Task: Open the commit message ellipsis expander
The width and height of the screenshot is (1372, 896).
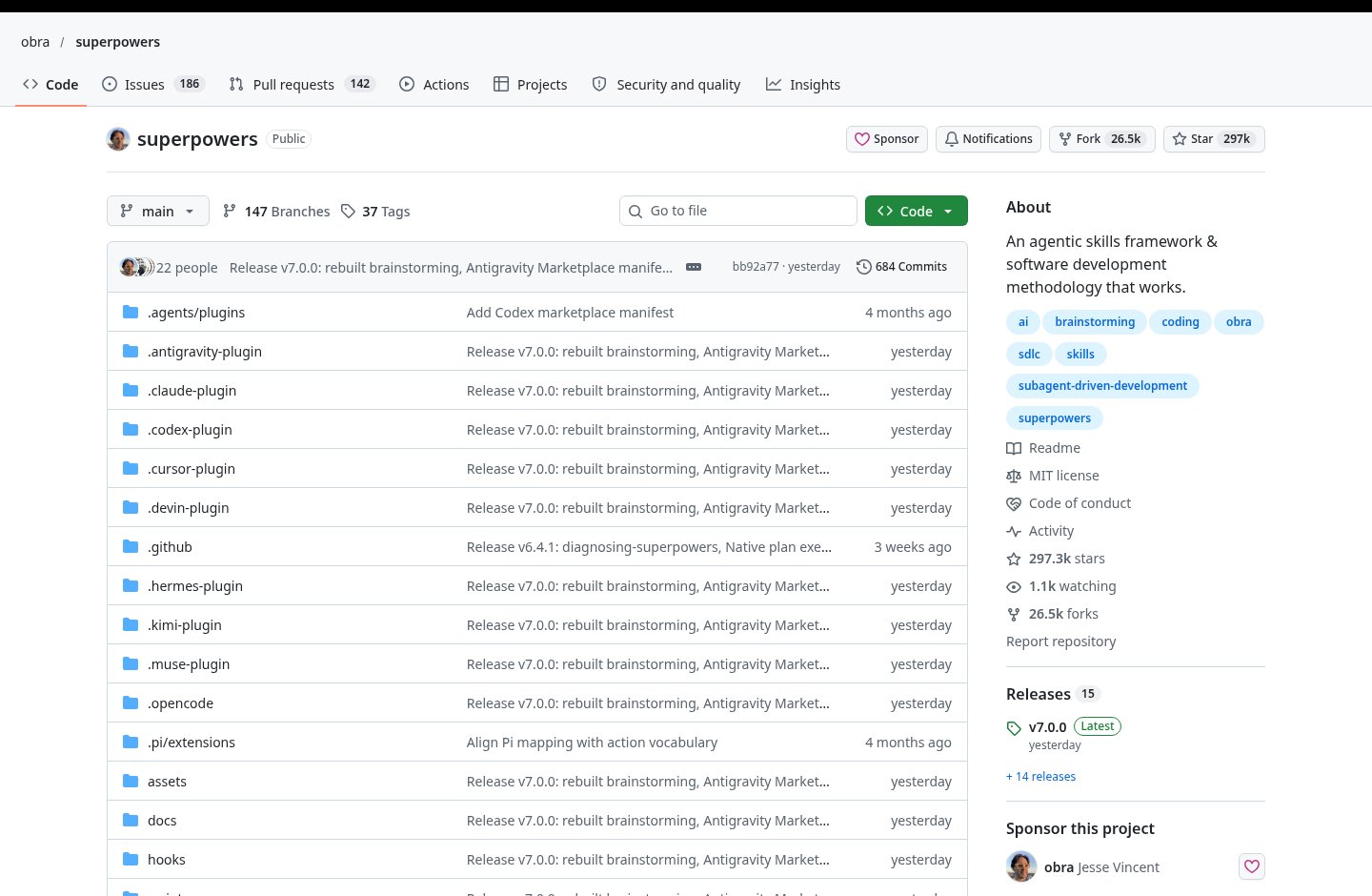Action: click(694, 267)
